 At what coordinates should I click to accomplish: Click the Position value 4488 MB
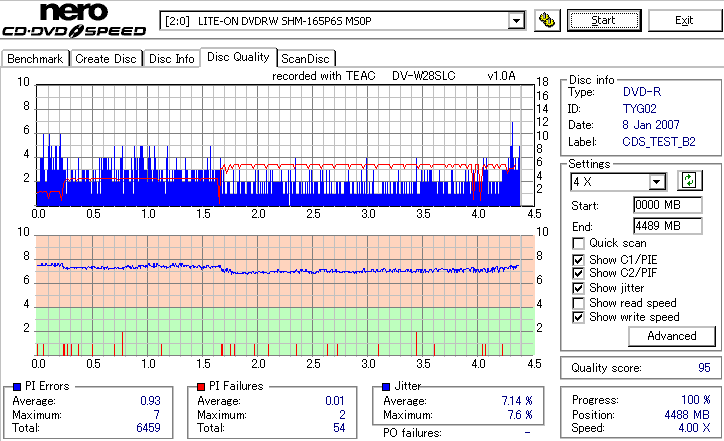pyautogui.click(x=687, y=415)
